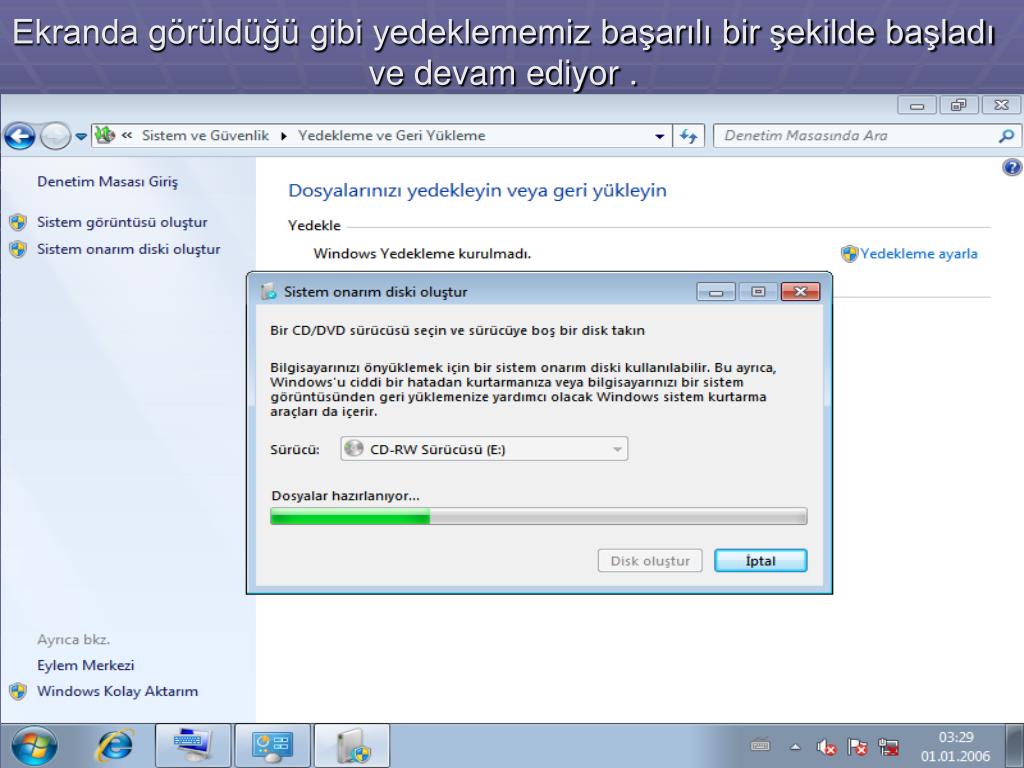Click the Control Panel address bar icon
This screenshot has width=1024, height=768.
pyautogui.click(x=104, y=135)
